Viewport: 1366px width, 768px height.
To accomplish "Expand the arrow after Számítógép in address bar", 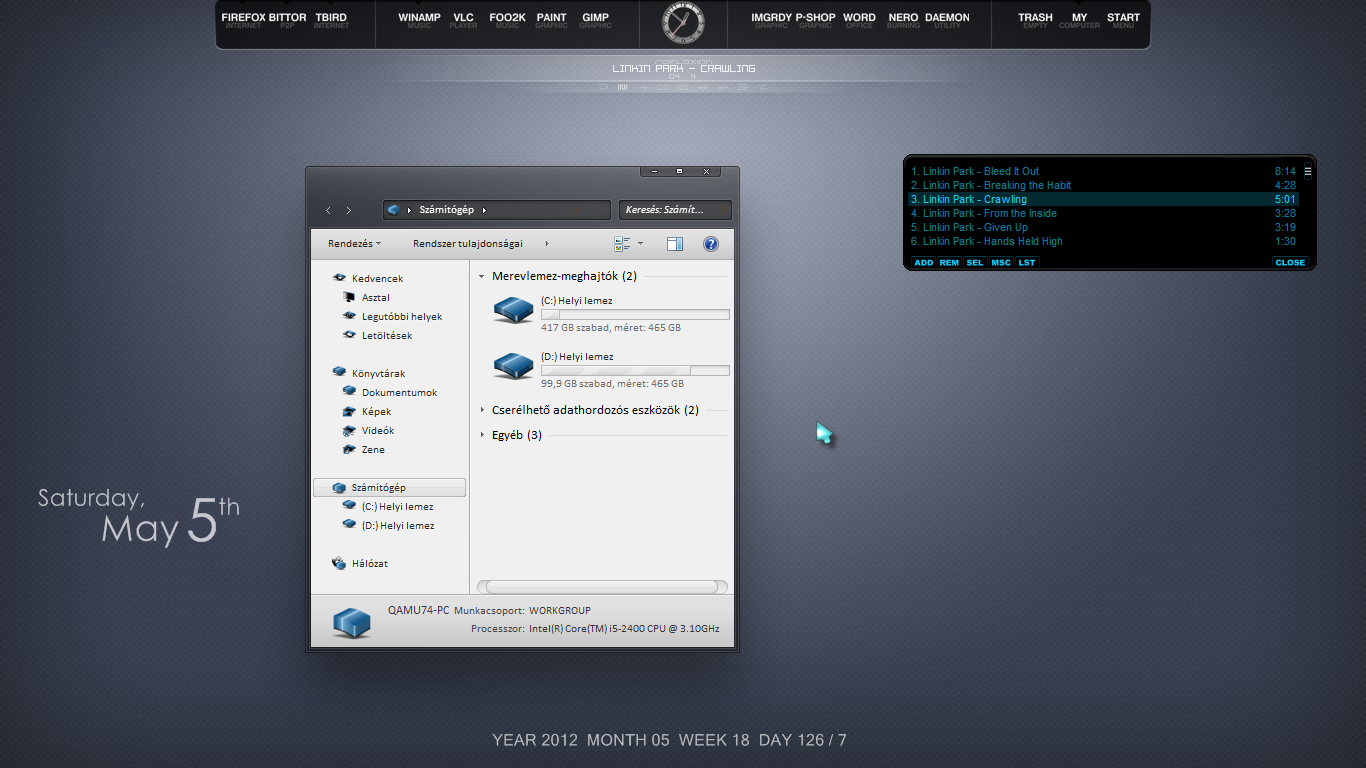I will (x=484, y=210).
